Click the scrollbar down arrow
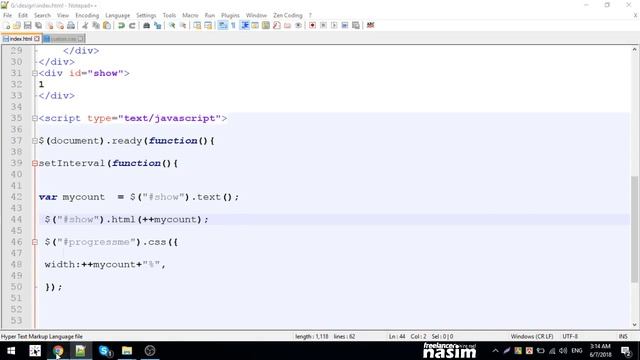 click(634, 325)
